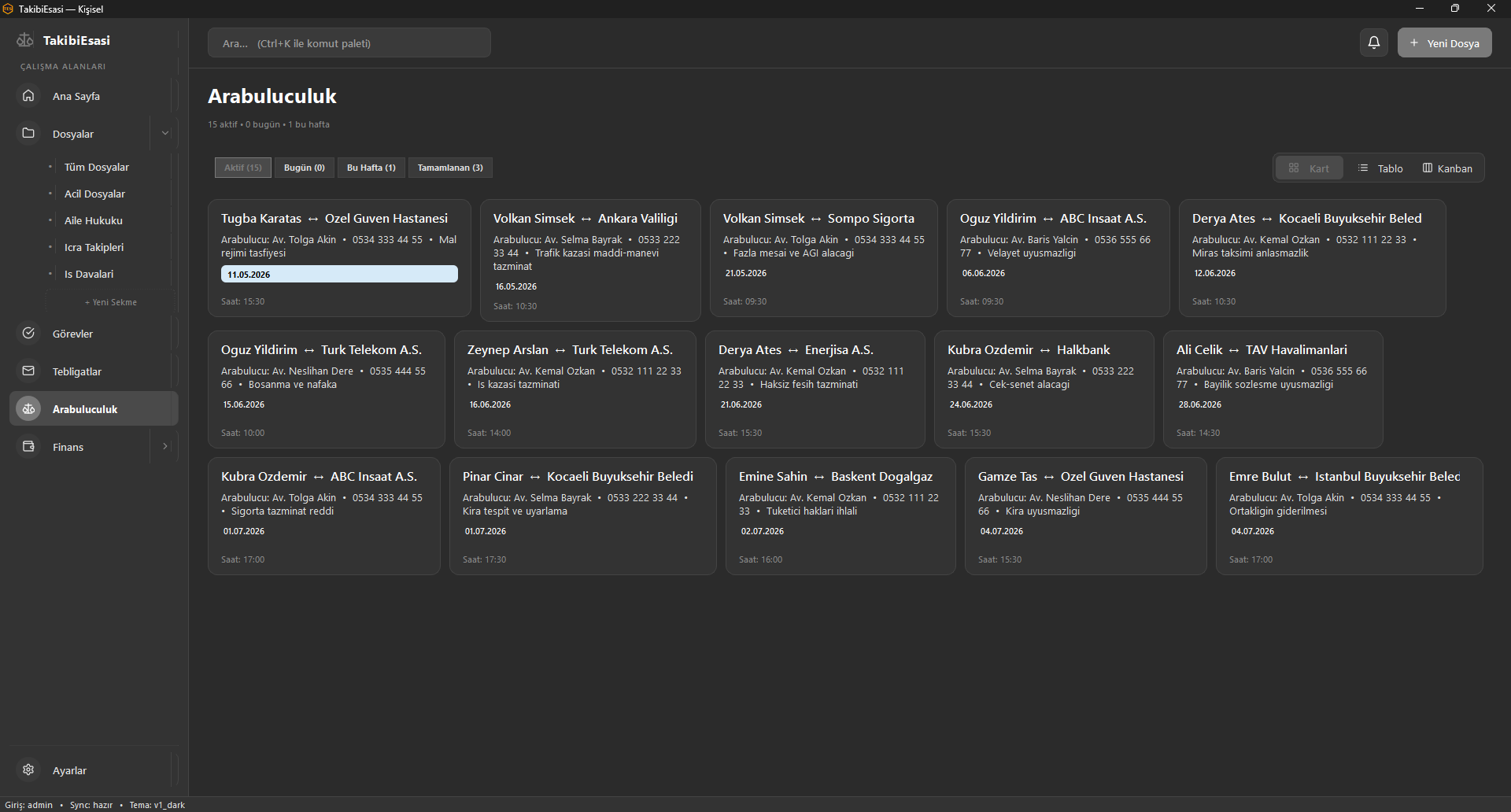This screenshot has height=812, width=1511.
Task: Open Aile Hukuku in sidebar
Action: (x=94, y=220)
